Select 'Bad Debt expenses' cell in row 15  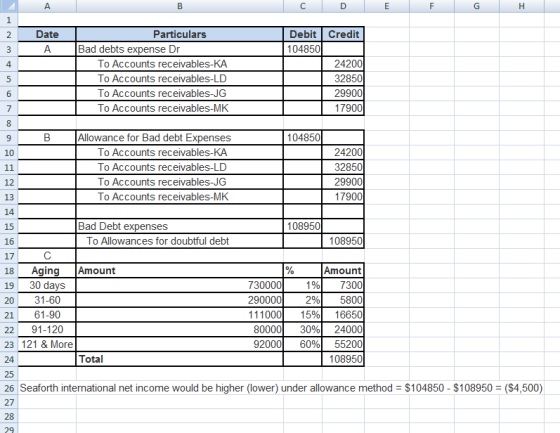click(180, 226)
